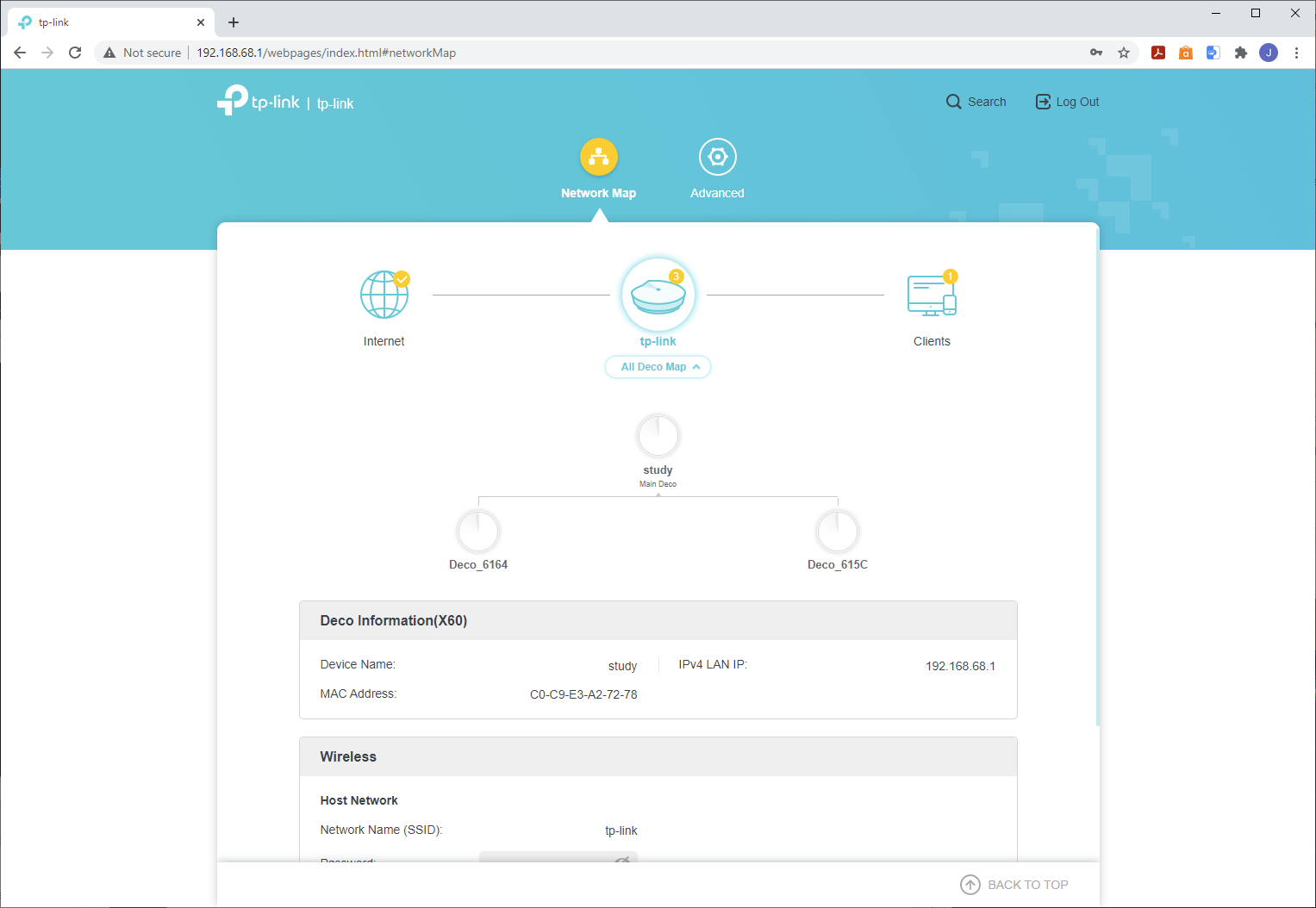Open the Clients devices icon
1316x908 pixels.
pos(932,295)
